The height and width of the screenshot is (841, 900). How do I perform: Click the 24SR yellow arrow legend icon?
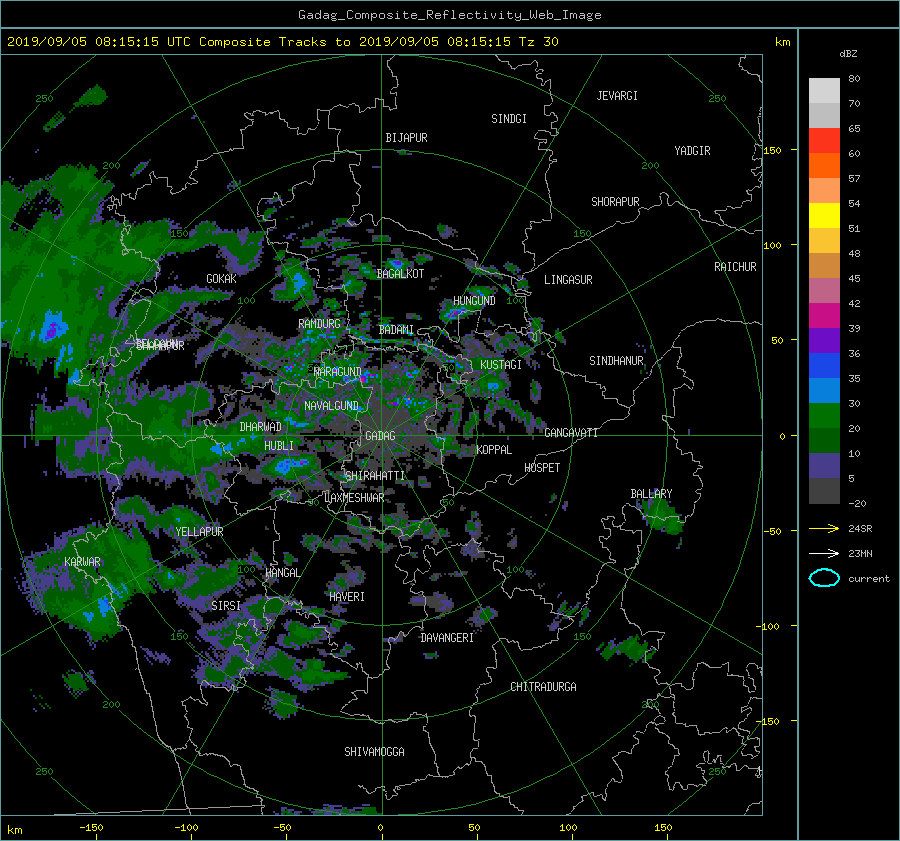tap(824, 528)
